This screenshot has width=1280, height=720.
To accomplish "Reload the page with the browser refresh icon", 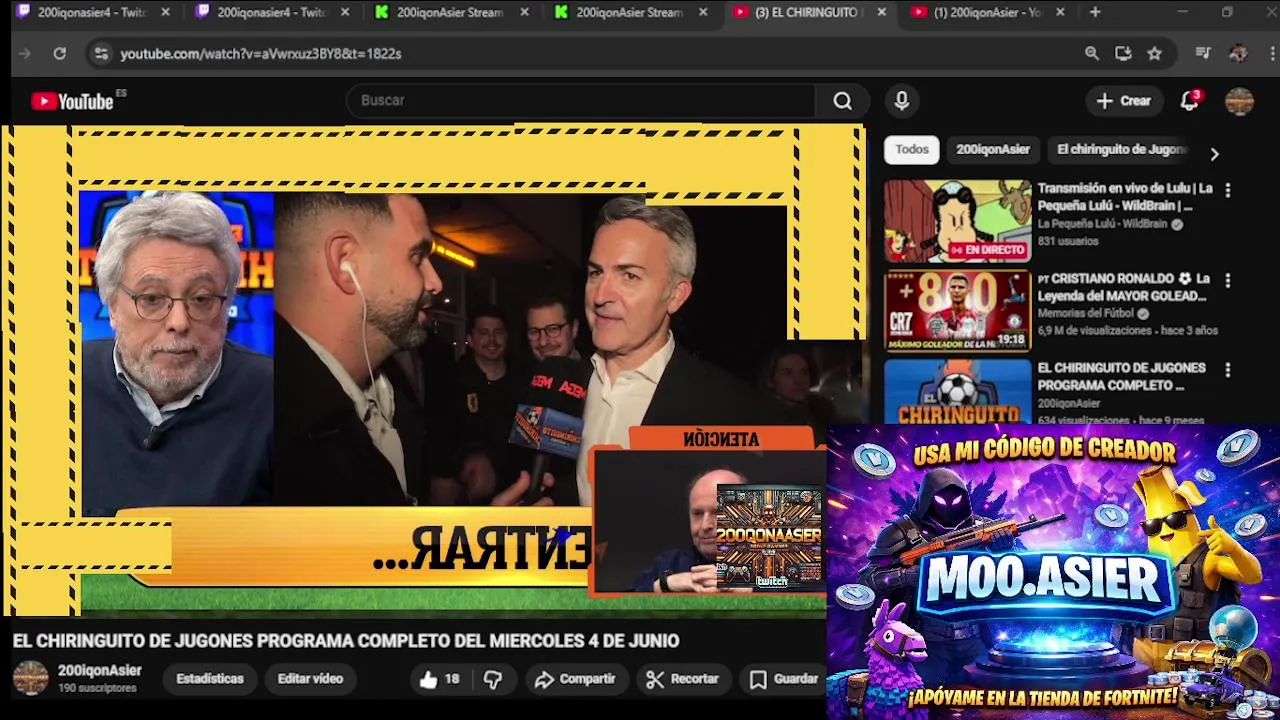I will pos(60,54).
